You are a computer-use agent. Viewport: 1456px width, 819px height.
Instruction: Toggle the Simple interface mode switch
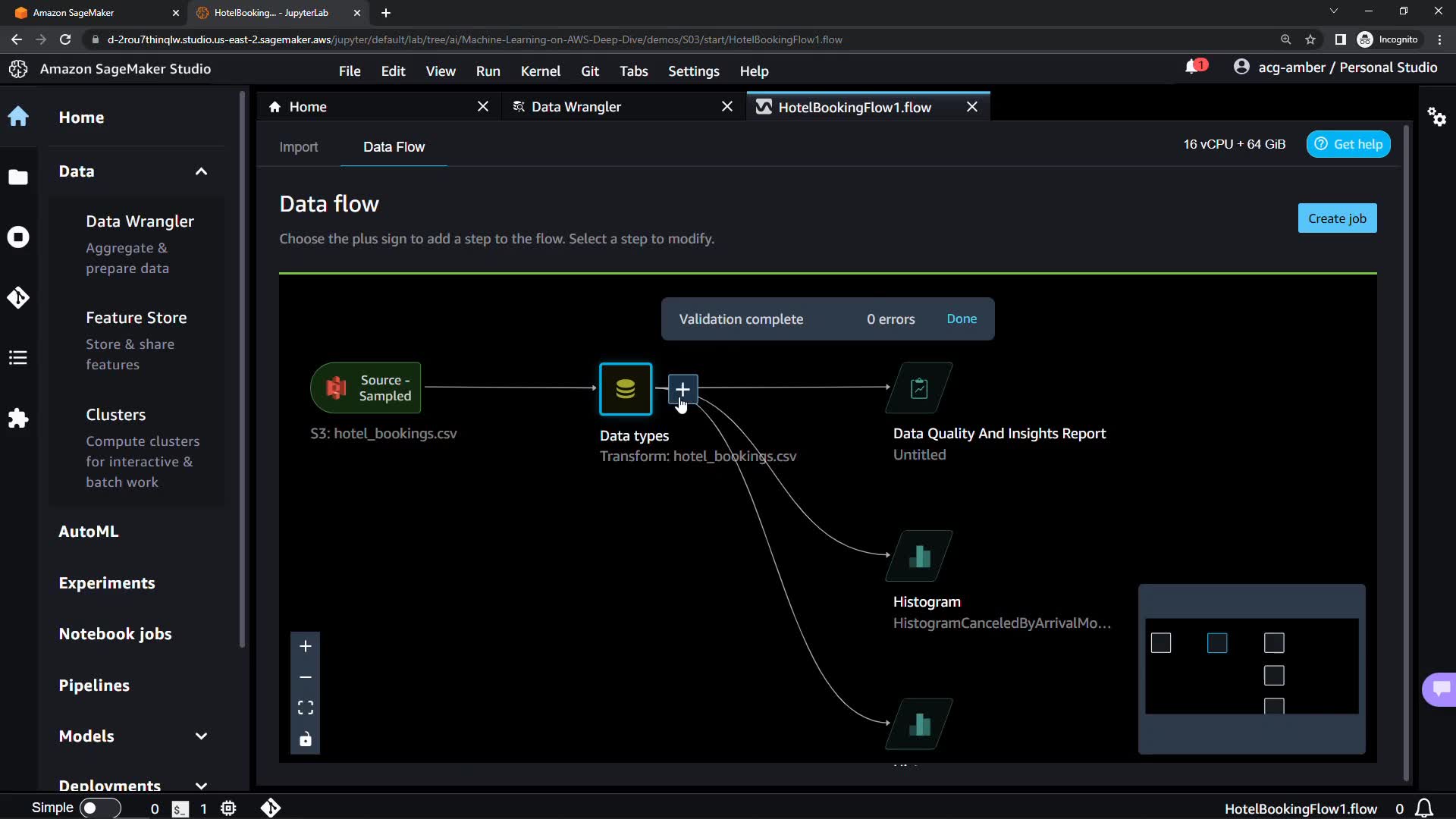pyautogui.click(x=100, y=808)
